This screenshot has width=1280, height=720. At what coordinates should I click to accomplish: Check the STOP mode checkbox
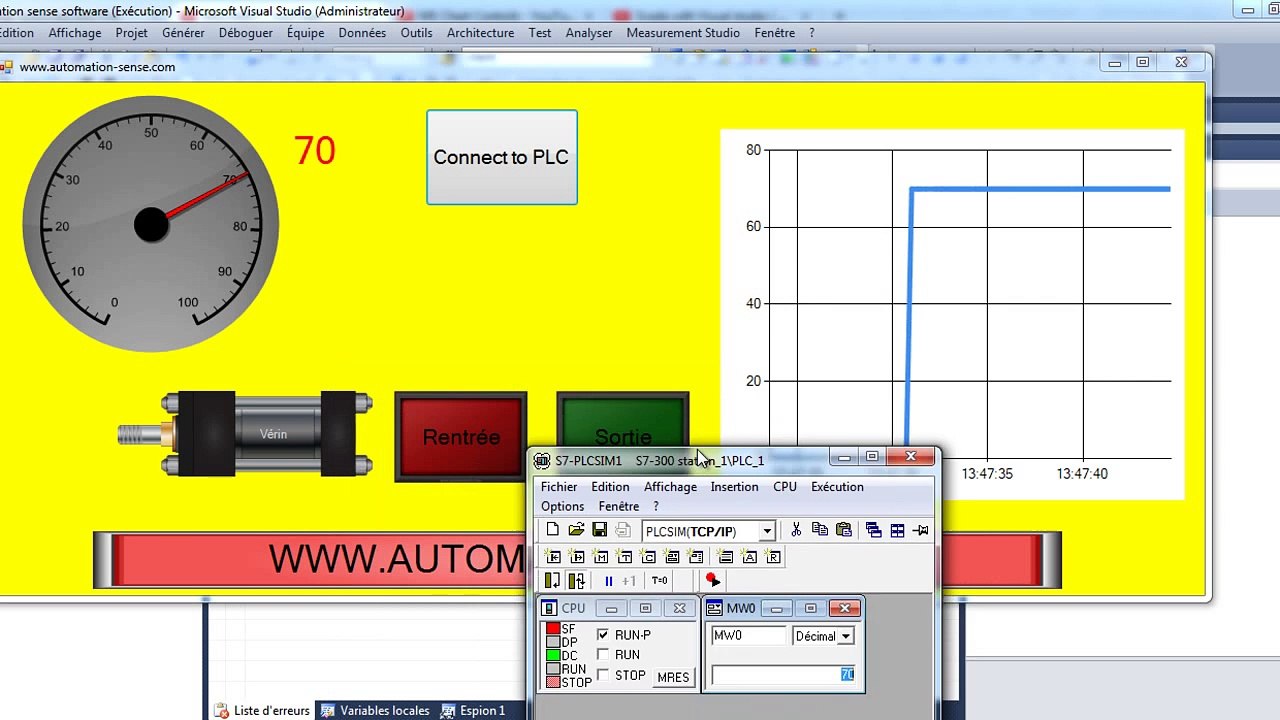coord(603,676)
